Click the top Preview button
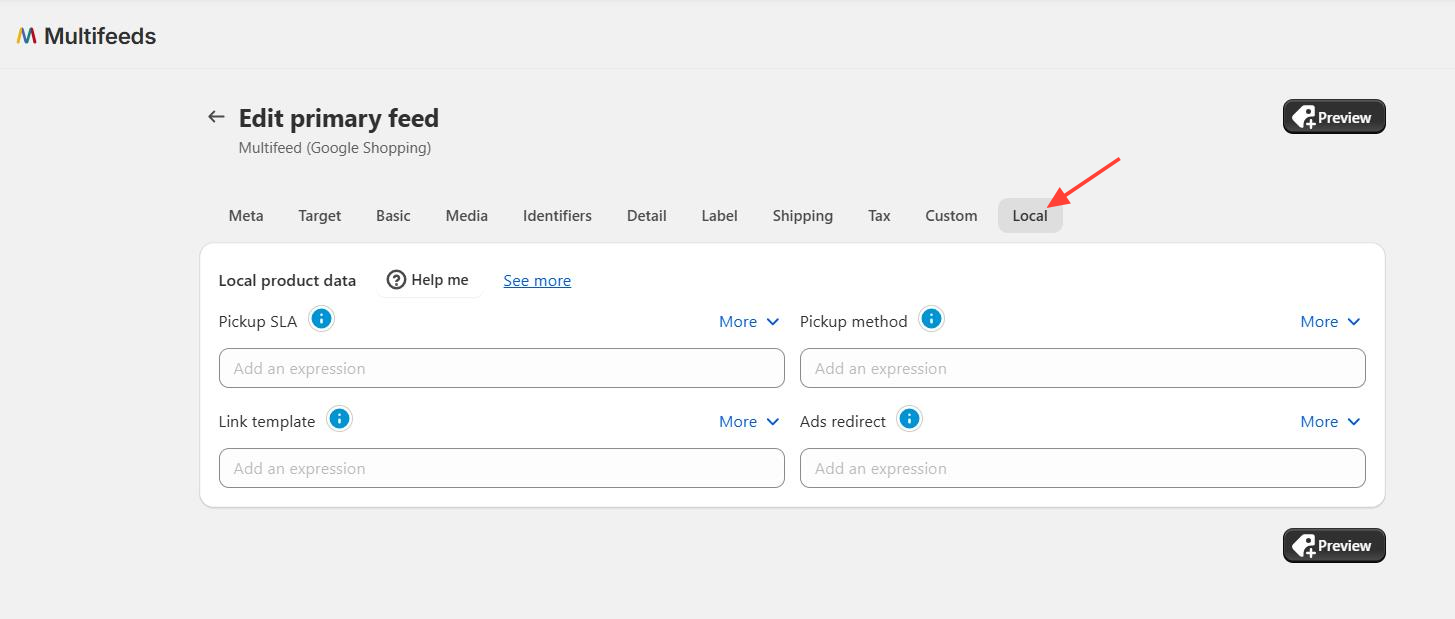The image size is (1455, 619). click(x=1334, y=117)
